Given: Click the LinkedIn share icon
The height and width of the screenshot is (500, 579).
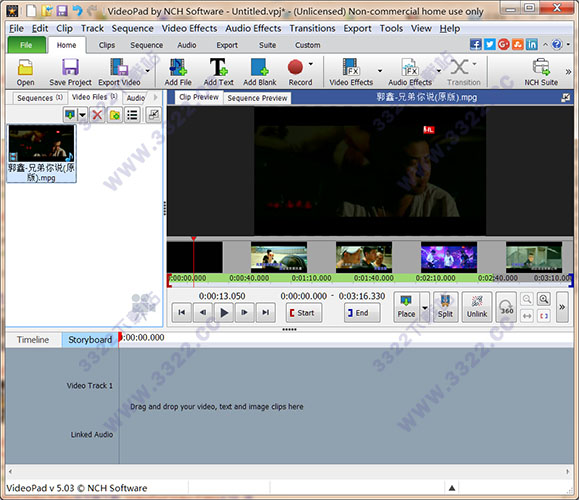Looking at the screenshot, I should pos(532,45).
